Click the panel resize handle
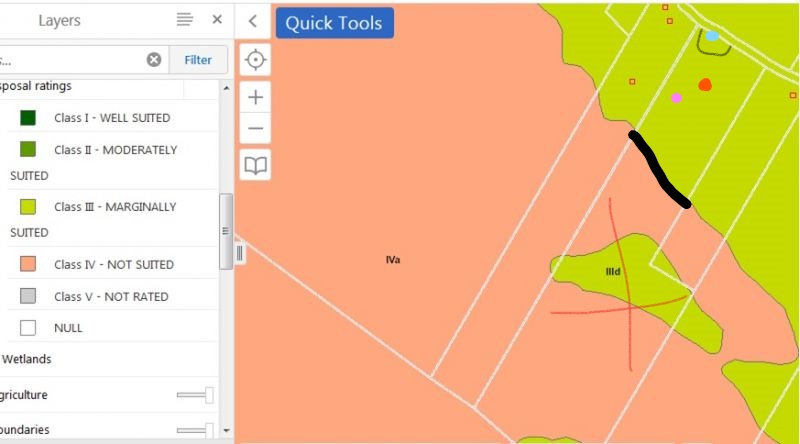Screen dimensions: 800x444 239,253
